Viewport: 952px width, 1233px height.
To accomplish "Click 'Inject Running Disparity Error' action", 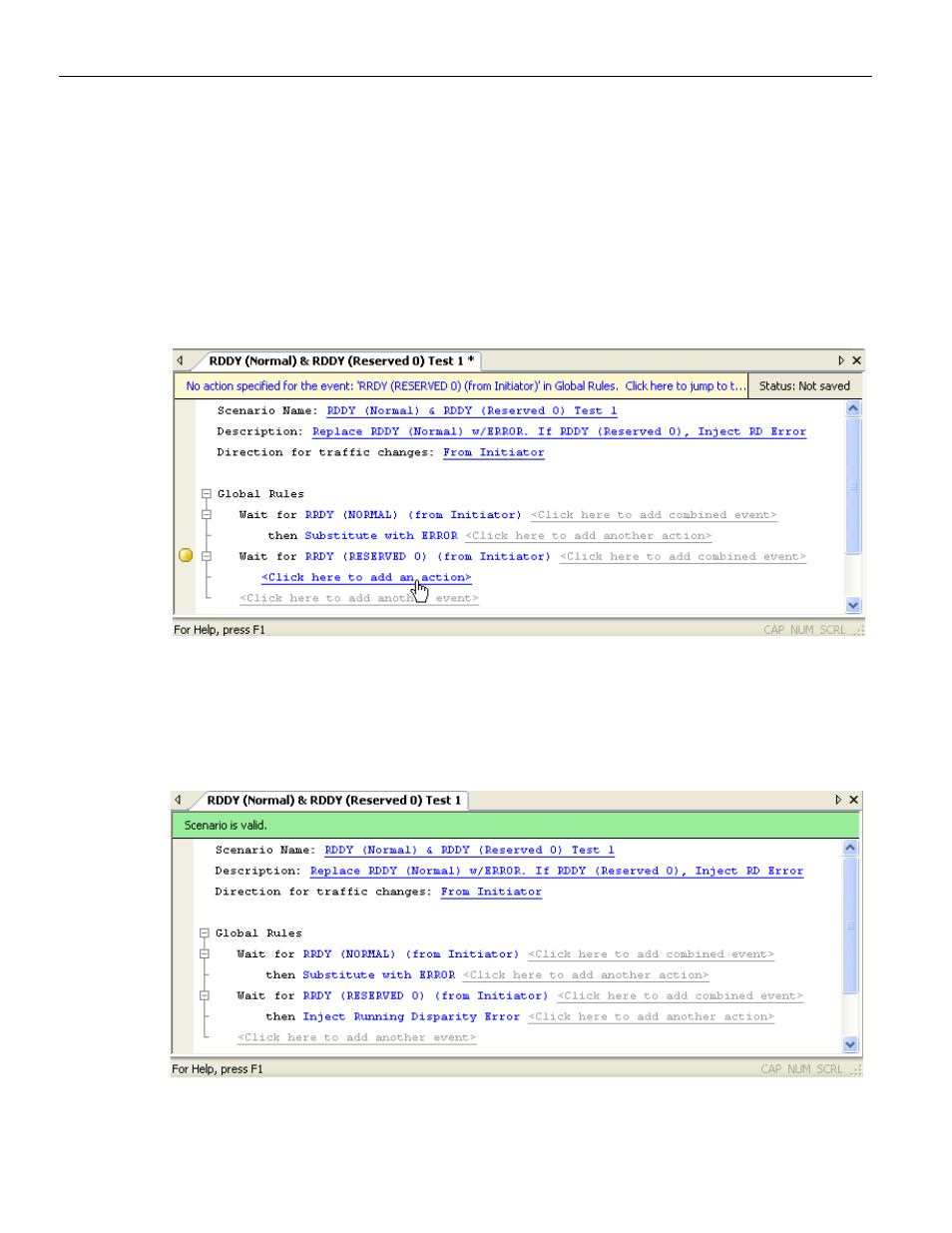I will click(x=411, y=1016).
